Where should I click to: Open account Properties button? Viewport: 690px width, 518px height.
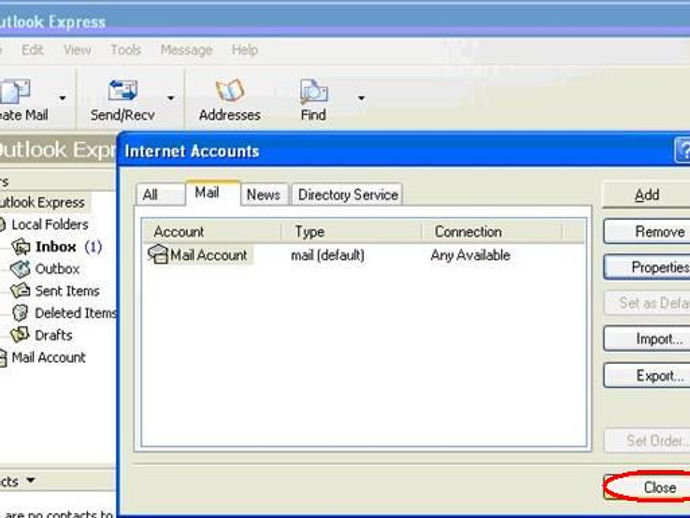647,267
